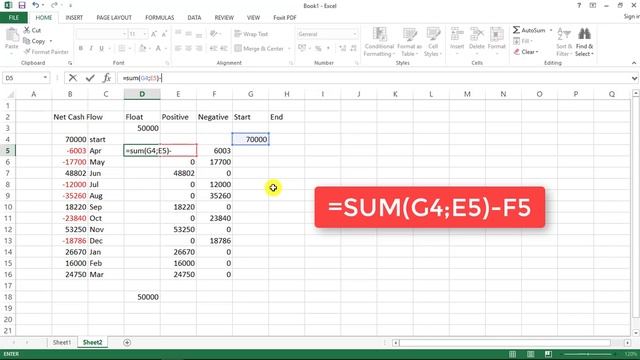This screenshot has width=640, height=360.
Task: Click the Undo arrow icon
Action: [x=36, y=5]
